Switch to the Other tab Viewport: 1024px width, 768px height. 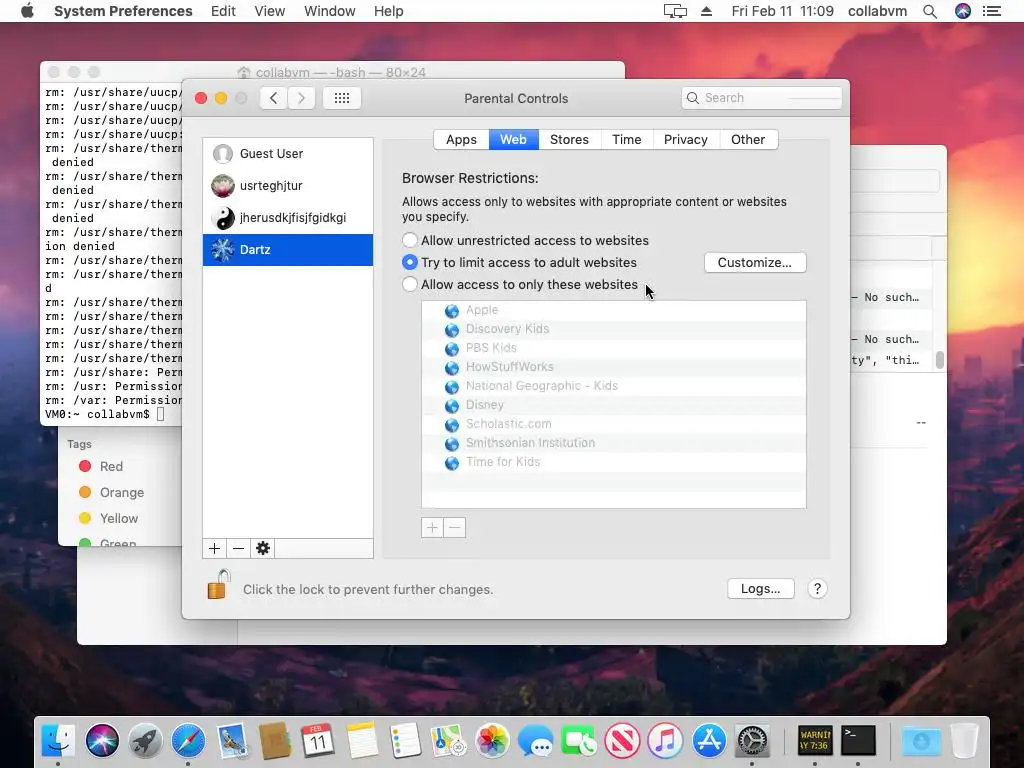point(748,140)
